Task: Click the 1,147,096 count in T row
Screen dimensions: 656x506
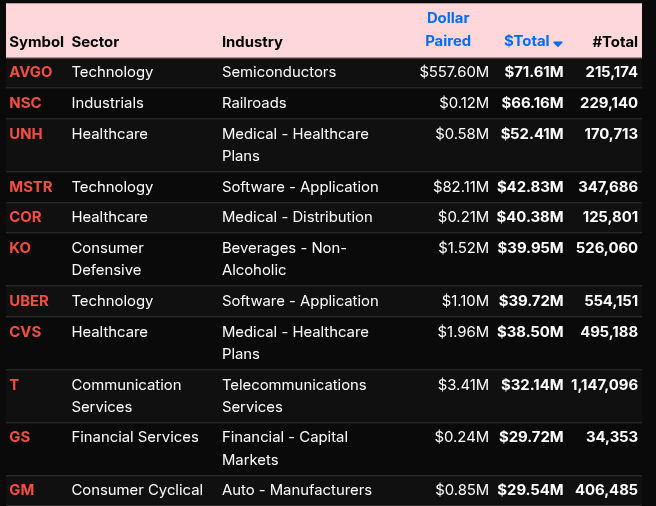Action: click(x=604, y=385)
